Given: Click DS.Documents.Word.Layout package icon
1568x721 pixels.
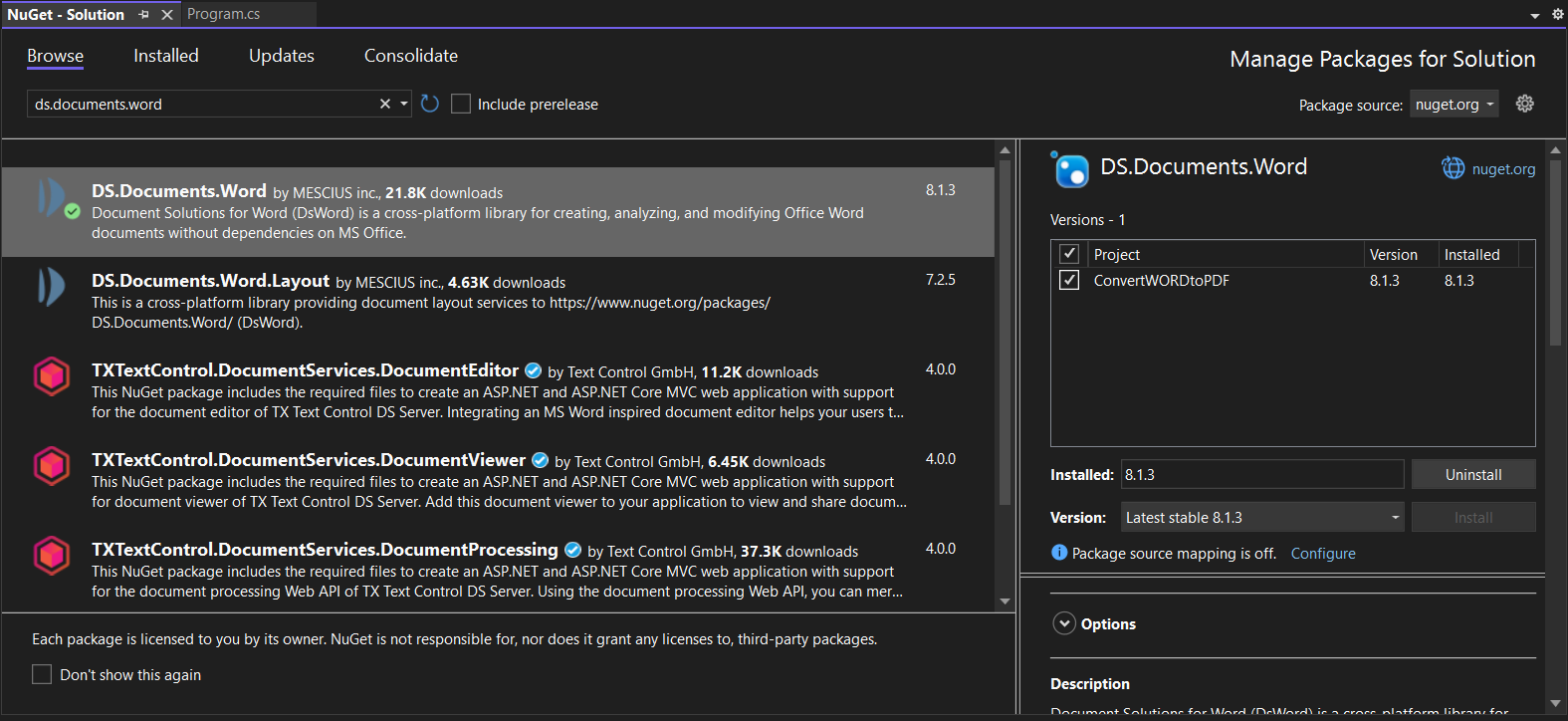Looking at the screenshot, I should pos(52,287).
